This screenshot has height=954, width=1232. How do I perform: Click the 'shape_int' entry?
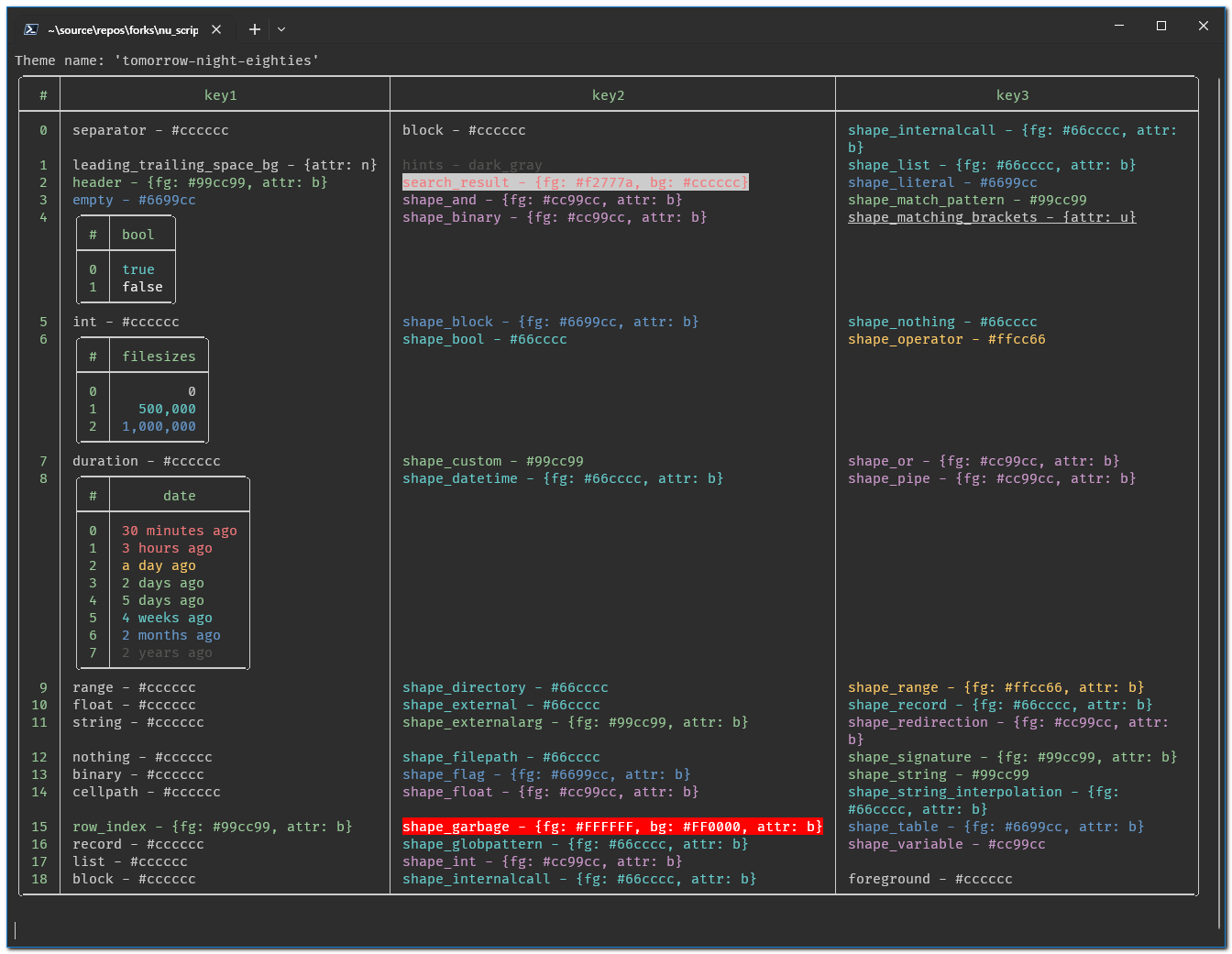[543, 861]
